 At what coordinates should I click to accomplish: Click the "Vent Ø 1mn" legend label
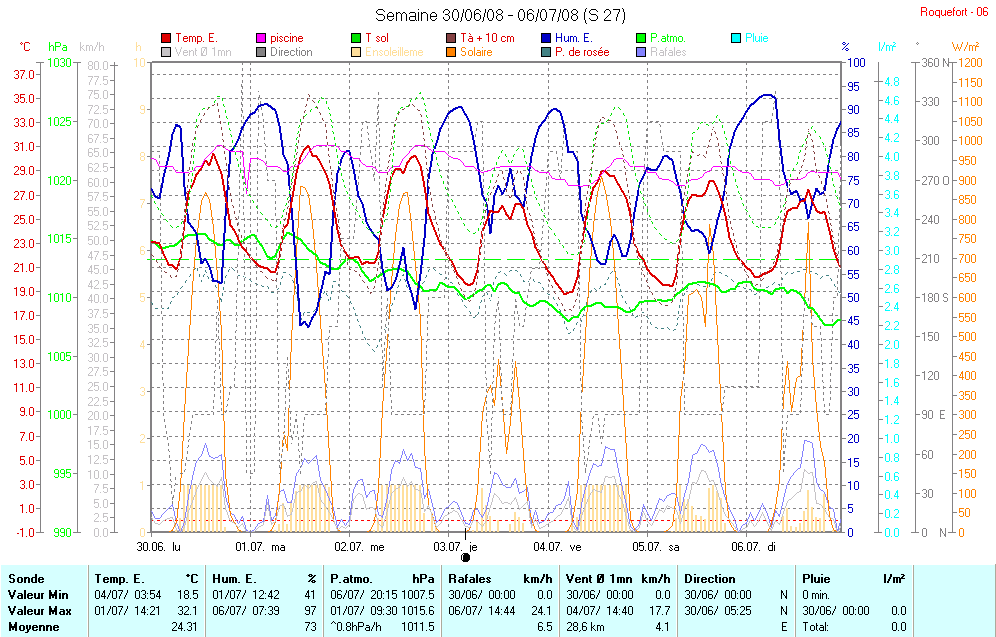(203, 52)
